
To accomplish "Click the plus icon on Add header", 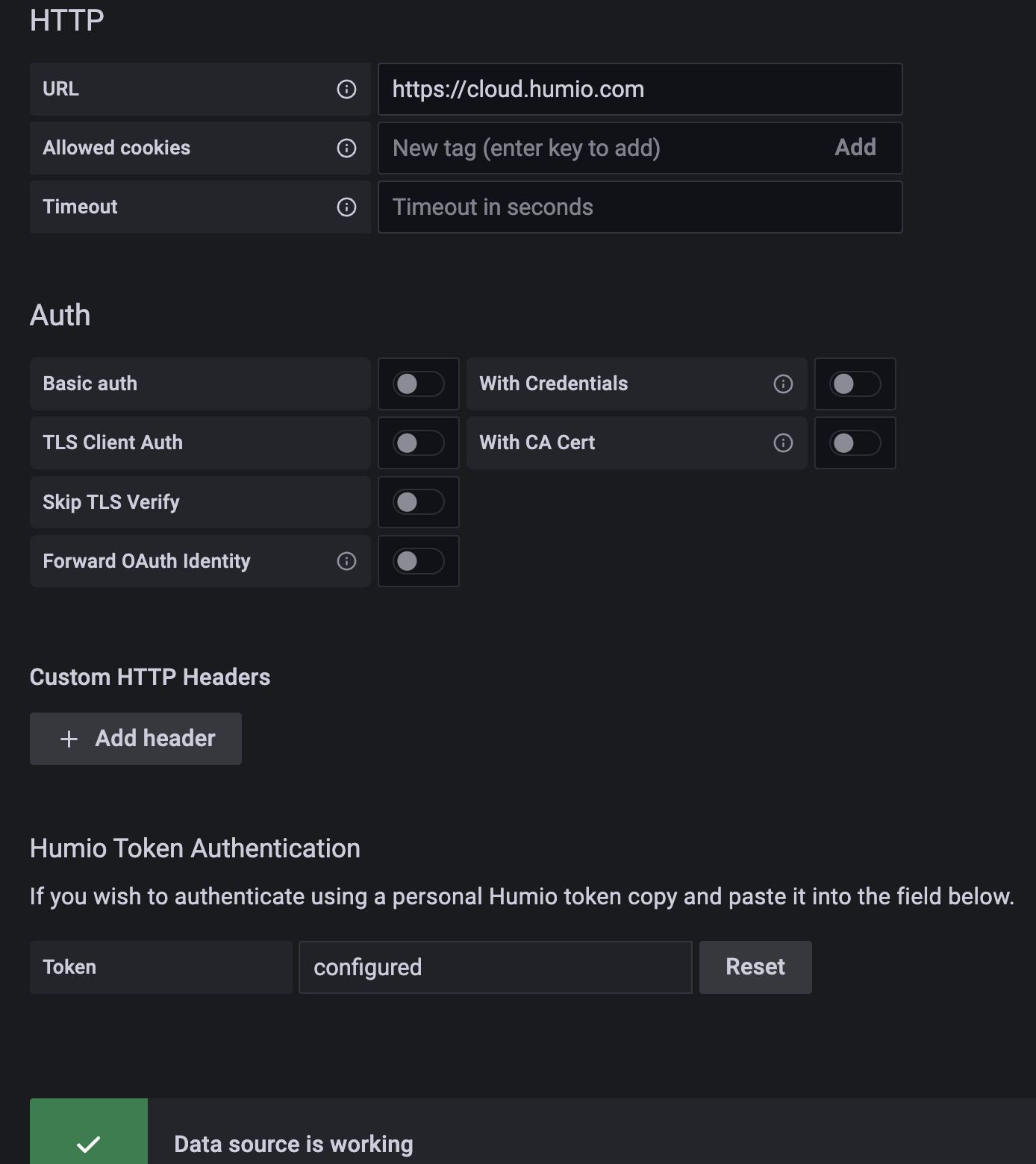I will coord(68,738).
